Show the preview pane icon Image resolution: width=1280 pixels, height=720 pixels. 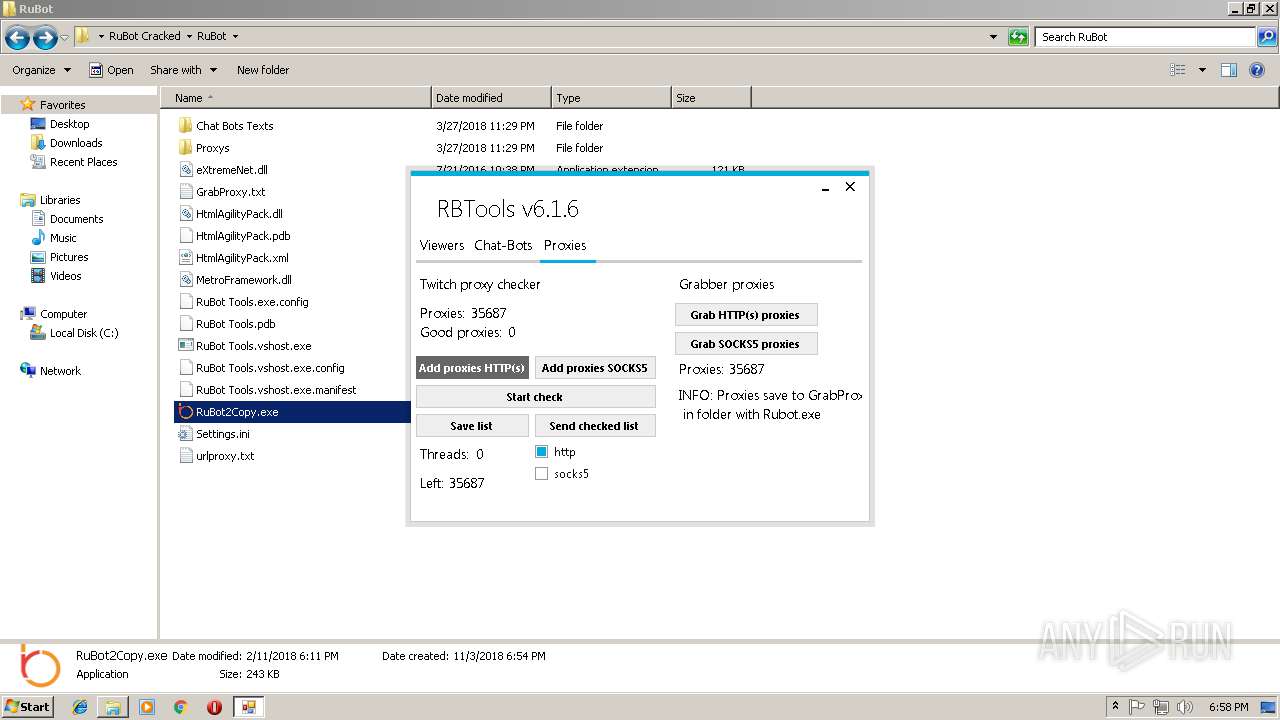(x=1229, y=70)
